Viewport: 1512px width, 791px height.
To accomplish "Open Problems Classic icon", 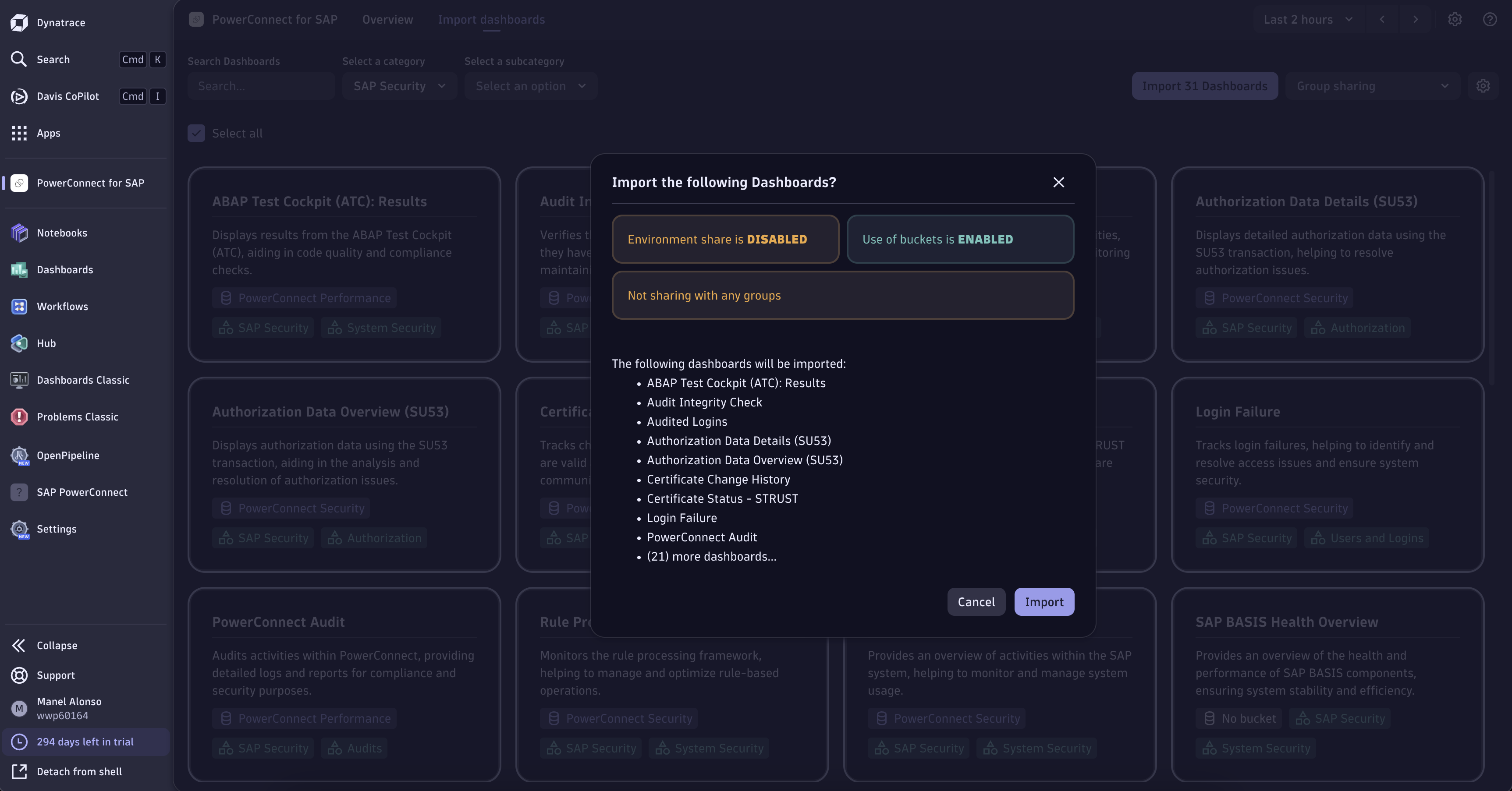I will pos(19,417).
